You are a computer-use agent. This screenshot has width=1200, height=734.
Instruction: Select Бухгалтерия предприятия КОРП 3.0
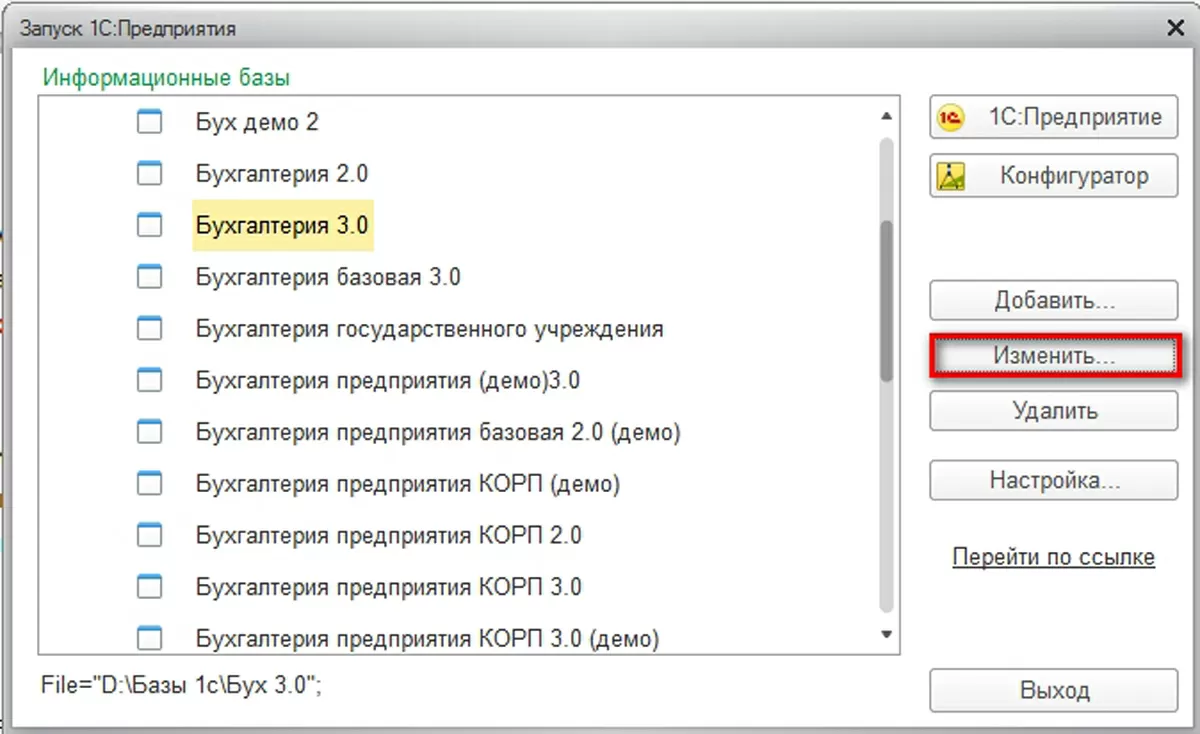point(389,586)
